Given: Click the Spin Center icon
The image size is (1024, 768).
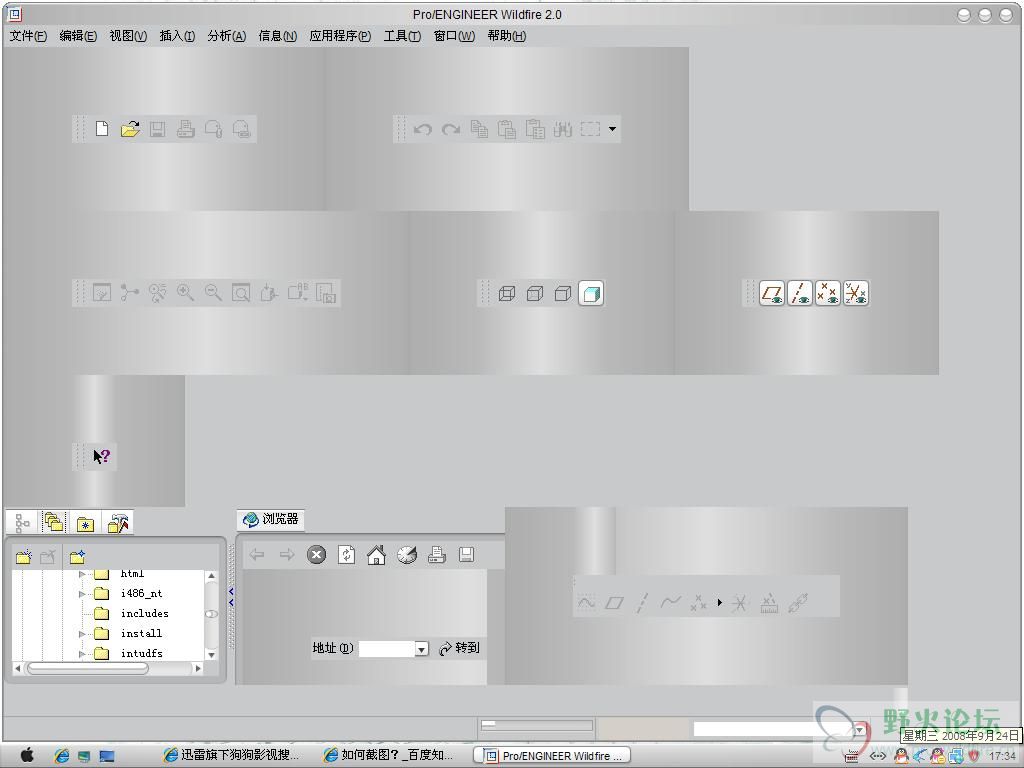Looking at the screenshot, I should point(129,293).
